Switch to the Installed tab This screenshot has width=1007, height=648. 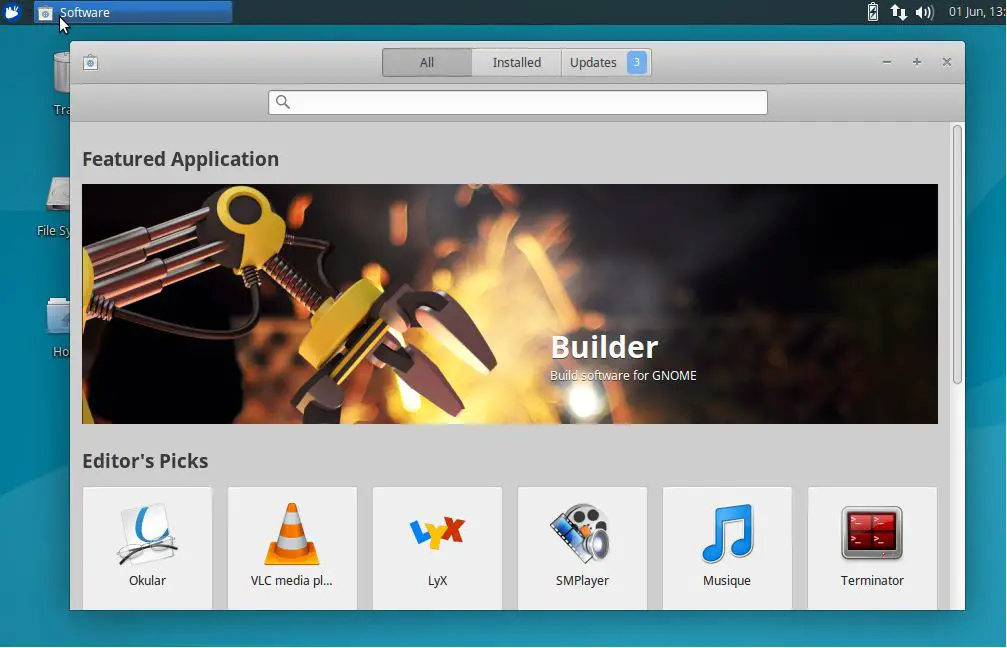(517, 62)
